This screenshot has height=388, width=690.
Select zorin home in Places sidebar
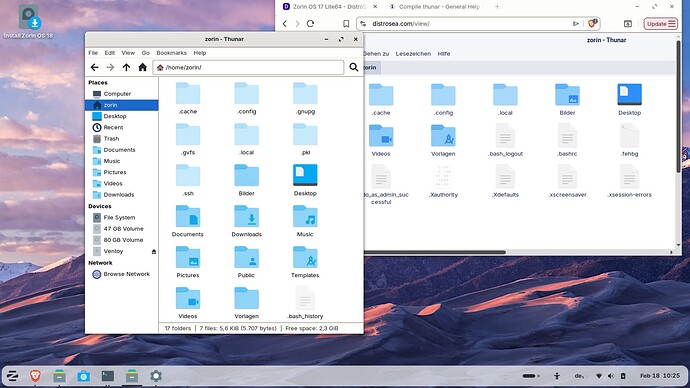(121, 105)
